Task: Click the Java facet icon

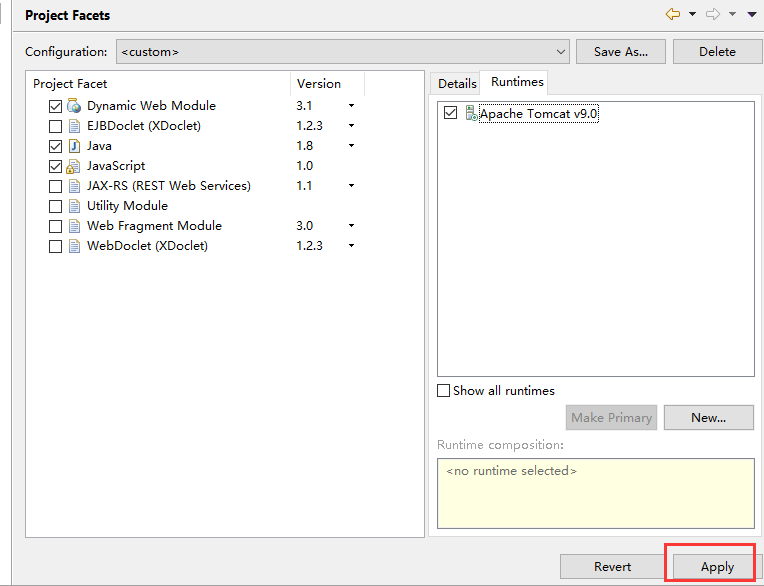Action: [x=74, y=146]
